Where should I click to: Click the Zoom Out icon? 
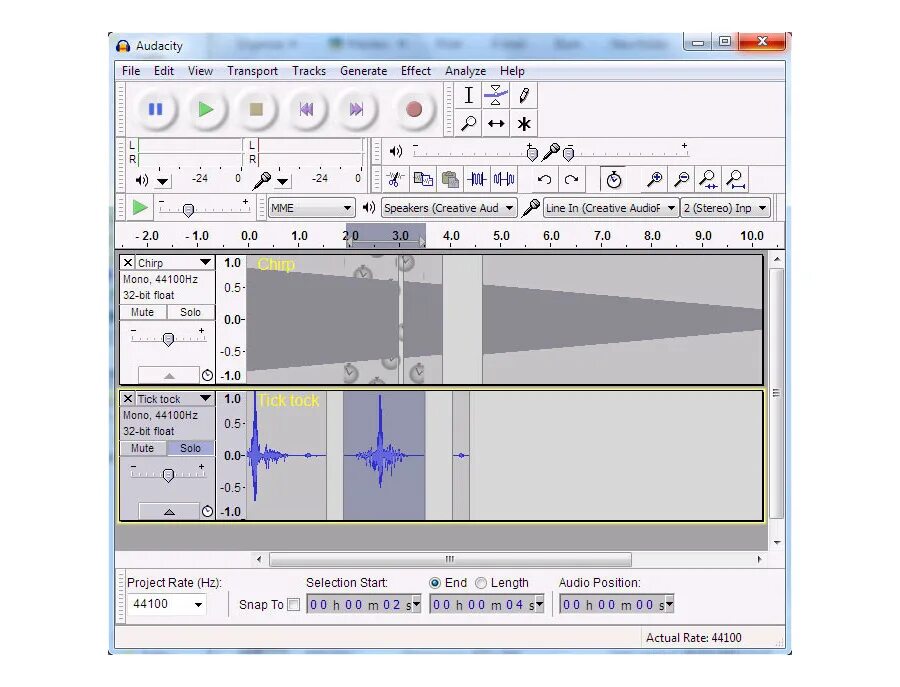coord(681,180)
